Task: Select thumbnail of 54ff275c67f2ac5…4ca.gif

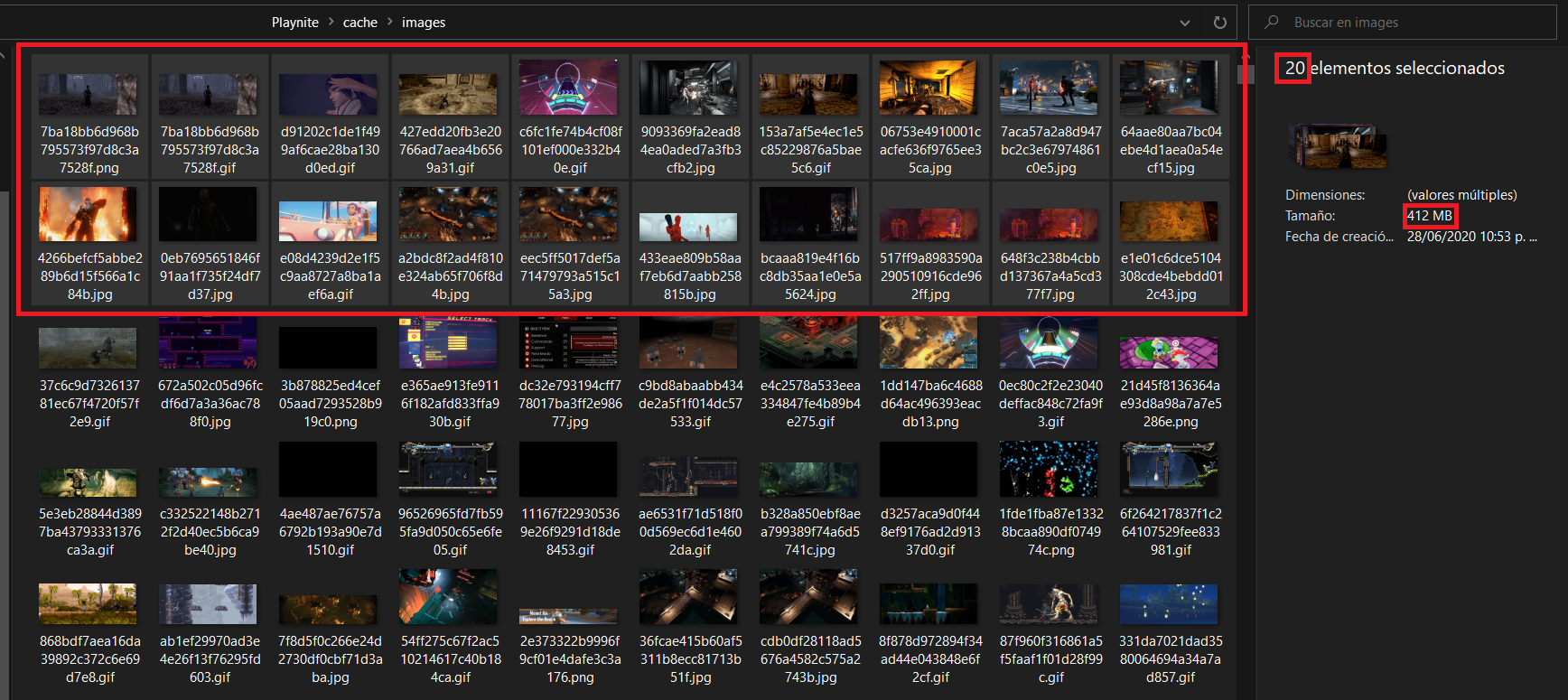Action: pyautogui.click(x=448, y=597)
